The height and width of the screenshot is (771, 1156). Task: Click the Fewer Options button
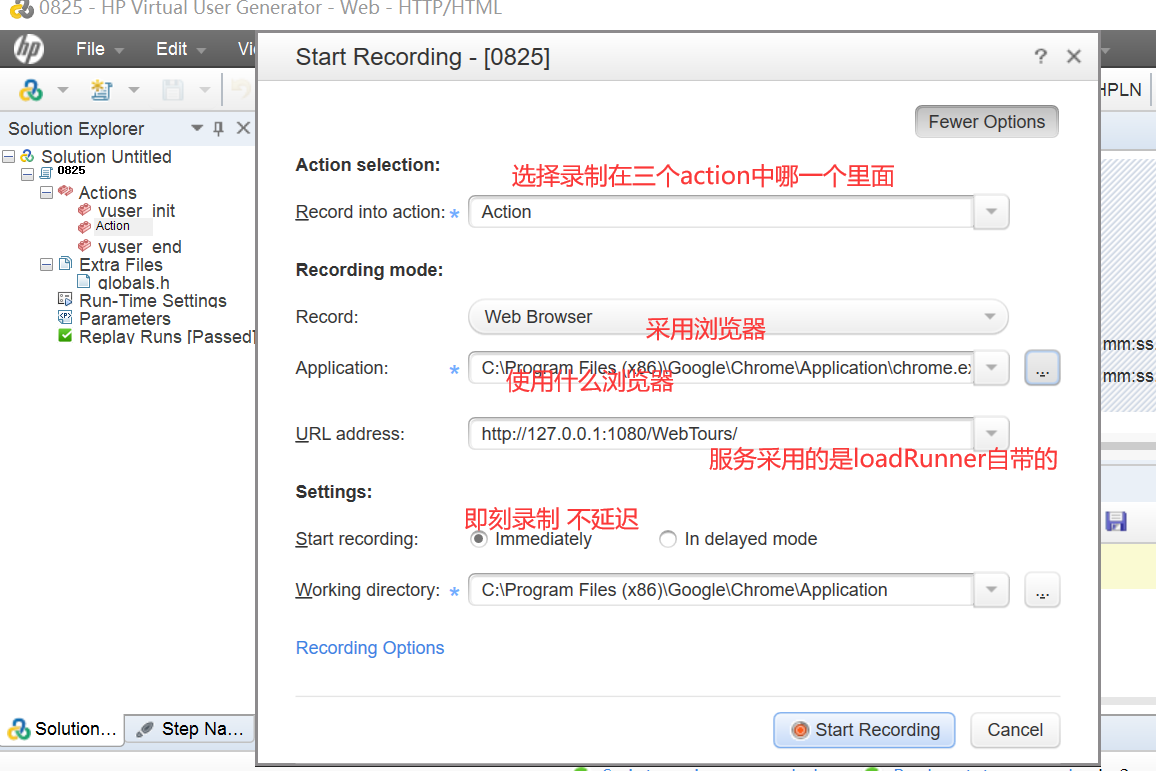pos(986,122)
